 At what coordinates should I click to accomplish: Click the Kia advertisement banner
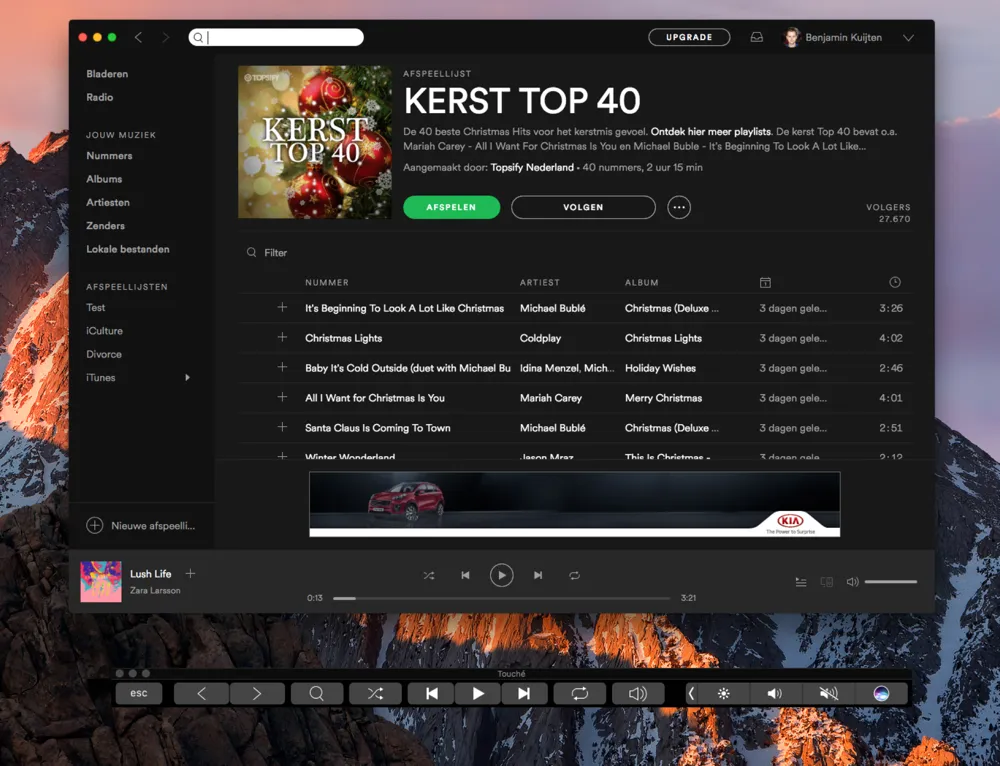tap(575, 504)
